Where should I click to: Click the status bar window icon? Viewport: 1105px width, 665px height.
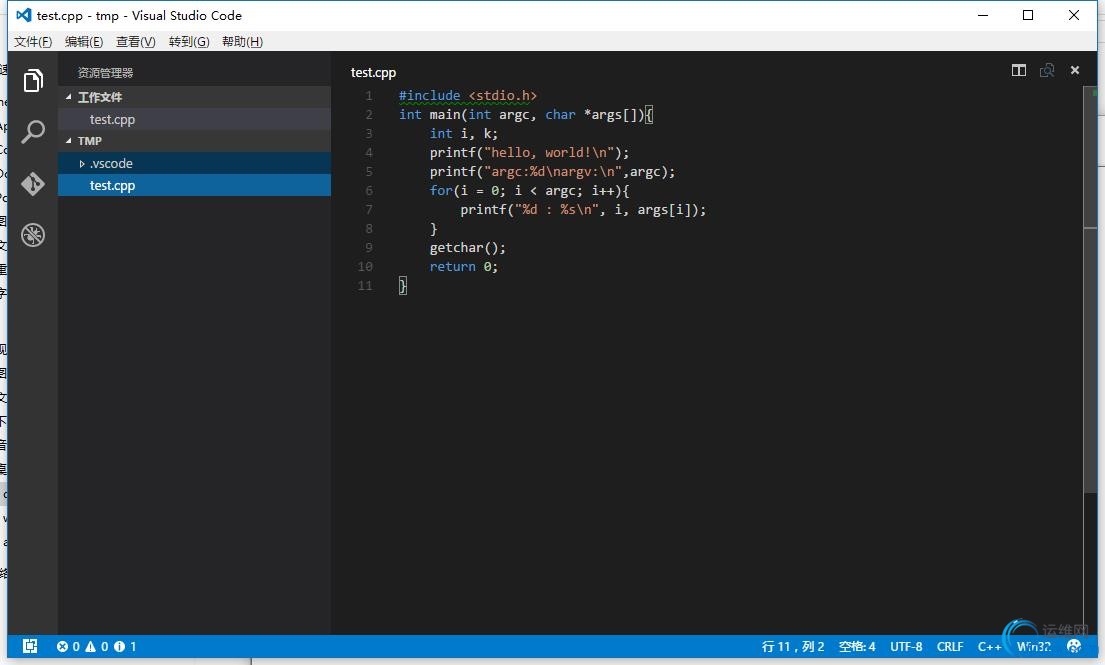tap(30, 646)
